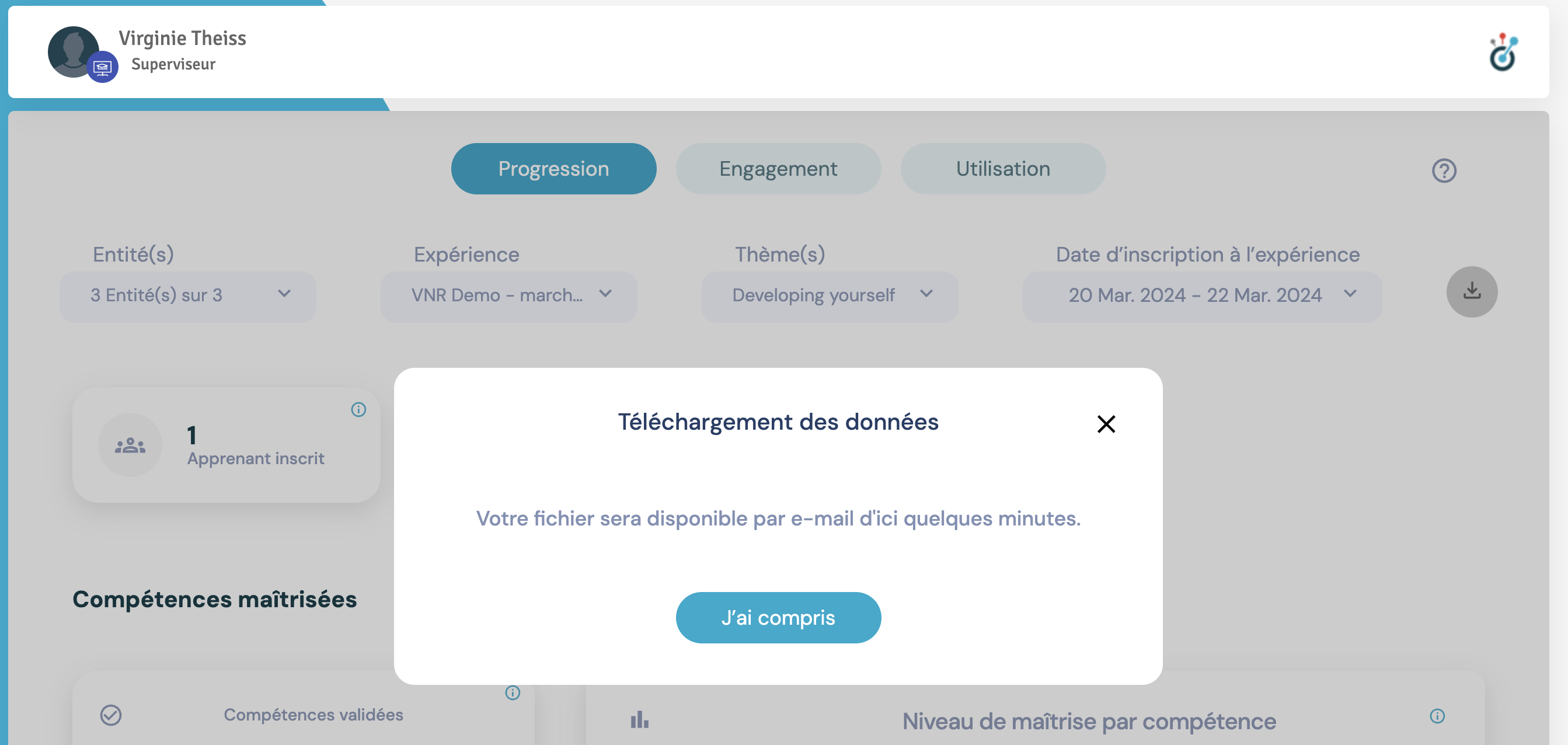1568x745 pixels.
Task: Open the Expérience dropdown VNR Demo
Action: coord(508,297)
